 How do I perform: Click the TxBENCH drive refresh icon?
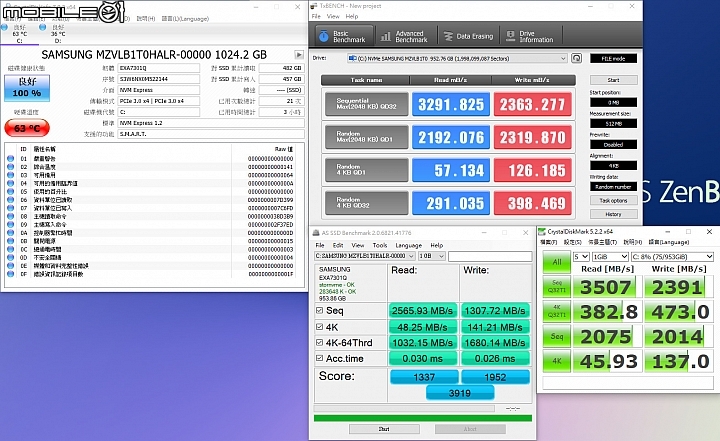[576, 58]
